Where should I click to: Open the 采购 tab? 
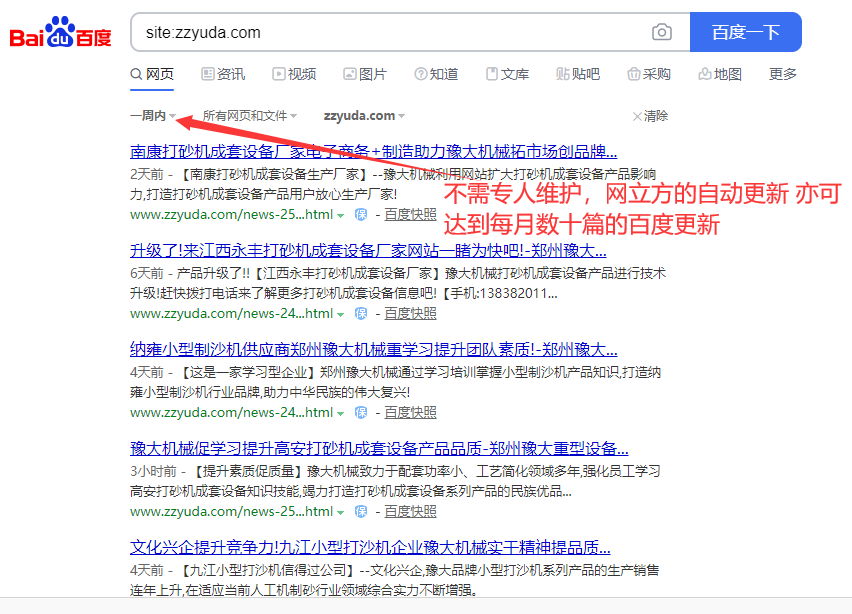[649, 74]
